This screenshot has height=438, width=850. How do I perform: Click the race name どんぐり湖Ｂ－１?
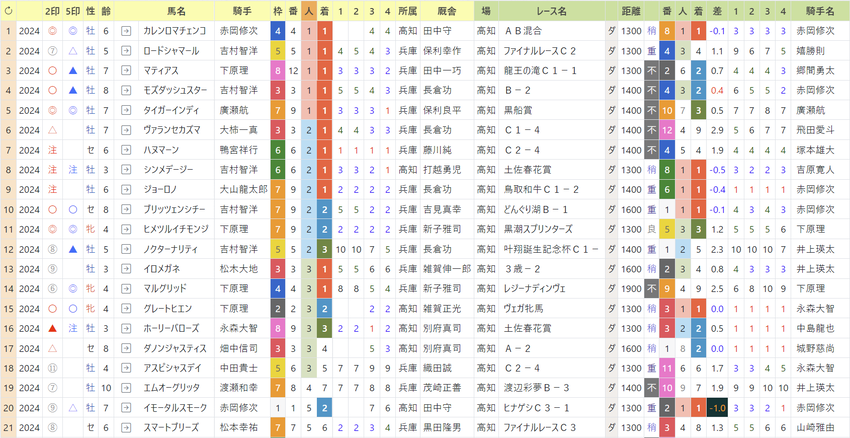click(x=536, y=209)
